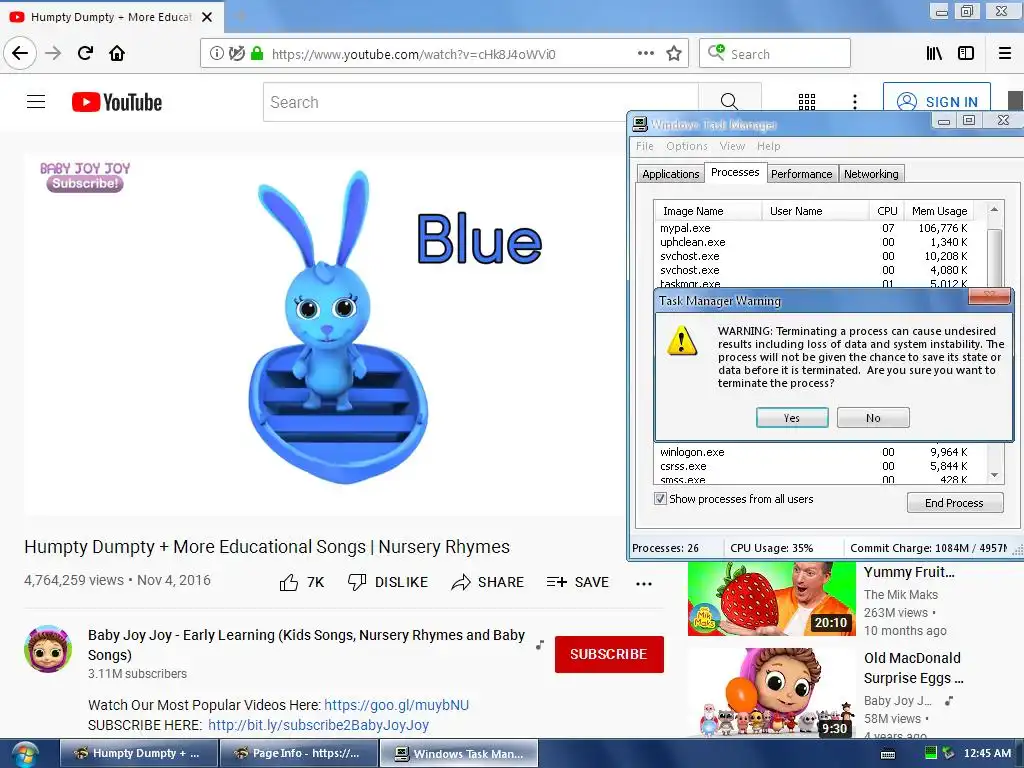Viewport: 1024px width, 768px height.
Task: Click the Baby Joy Joy channel name
Action: pos(306,645)
